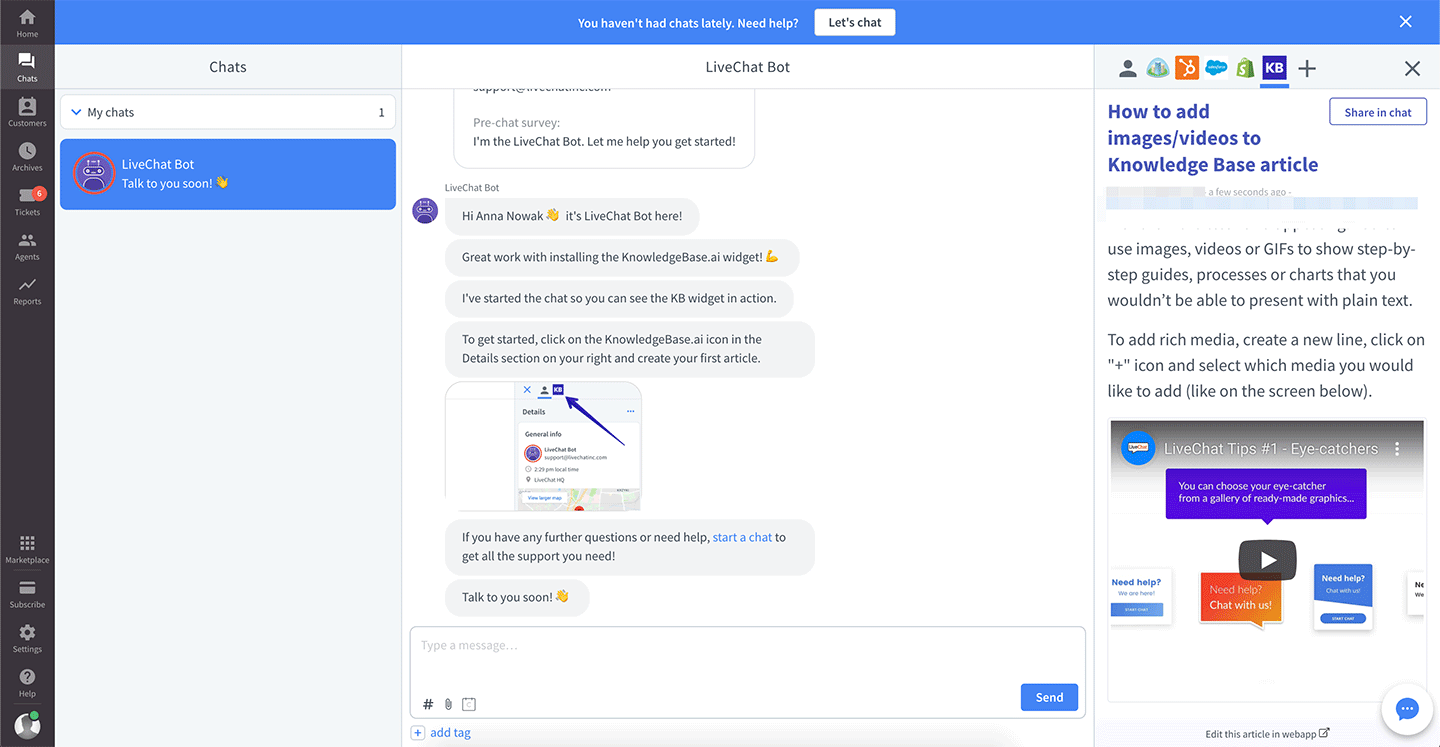The image size is (1440, 747).
Task: Click the LiveChat Bot avatar in conversation
Action: click(x=426, y=210)
